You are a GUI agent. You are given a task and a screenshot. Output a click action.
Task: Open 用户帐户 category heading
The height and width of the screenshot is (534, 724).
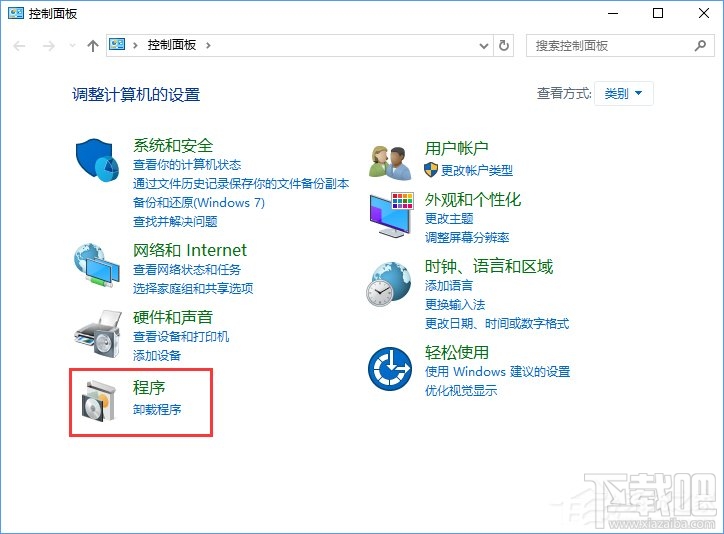pos(456,148)
